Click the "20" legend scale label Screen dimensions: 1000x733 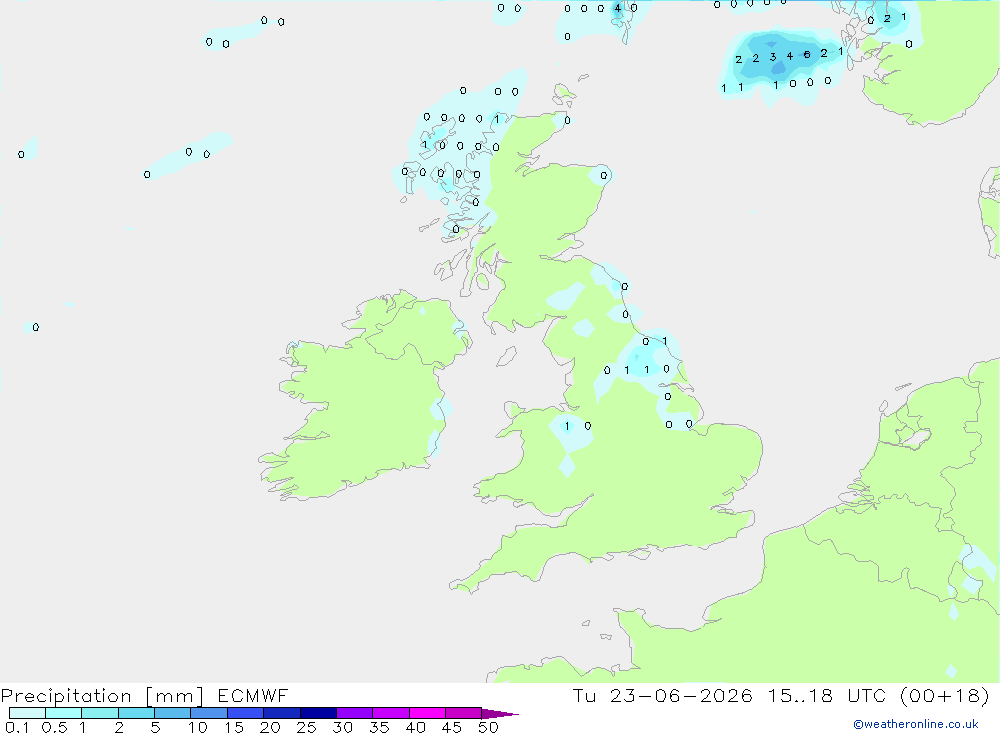[270, 727]
